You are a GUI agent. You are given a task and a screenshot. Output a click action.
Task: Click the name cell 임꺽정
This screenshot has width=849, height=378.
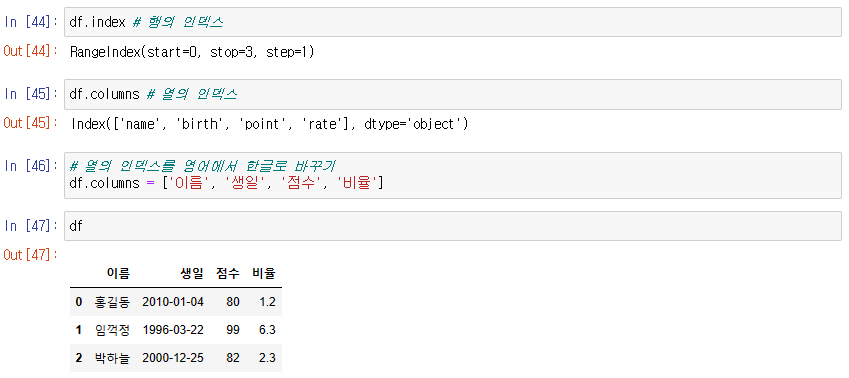point(112,330)
